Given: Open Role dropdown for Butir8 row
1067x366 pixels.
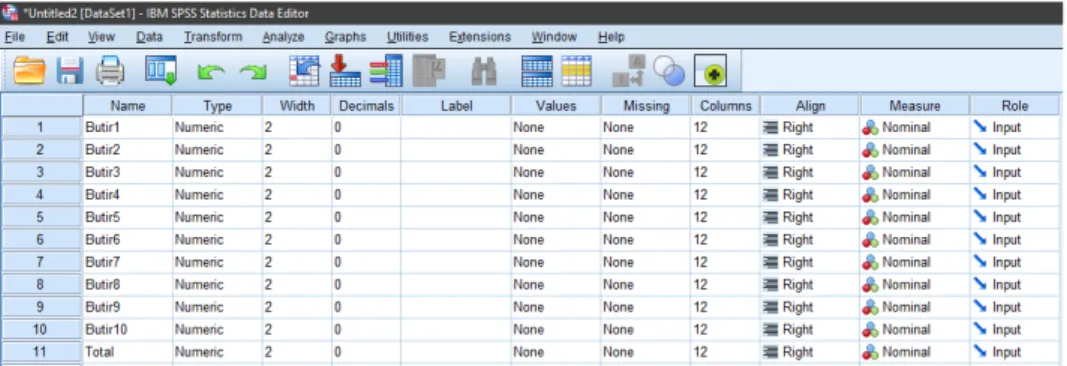Looking at the screenshot, I should tap(1015, 284).
